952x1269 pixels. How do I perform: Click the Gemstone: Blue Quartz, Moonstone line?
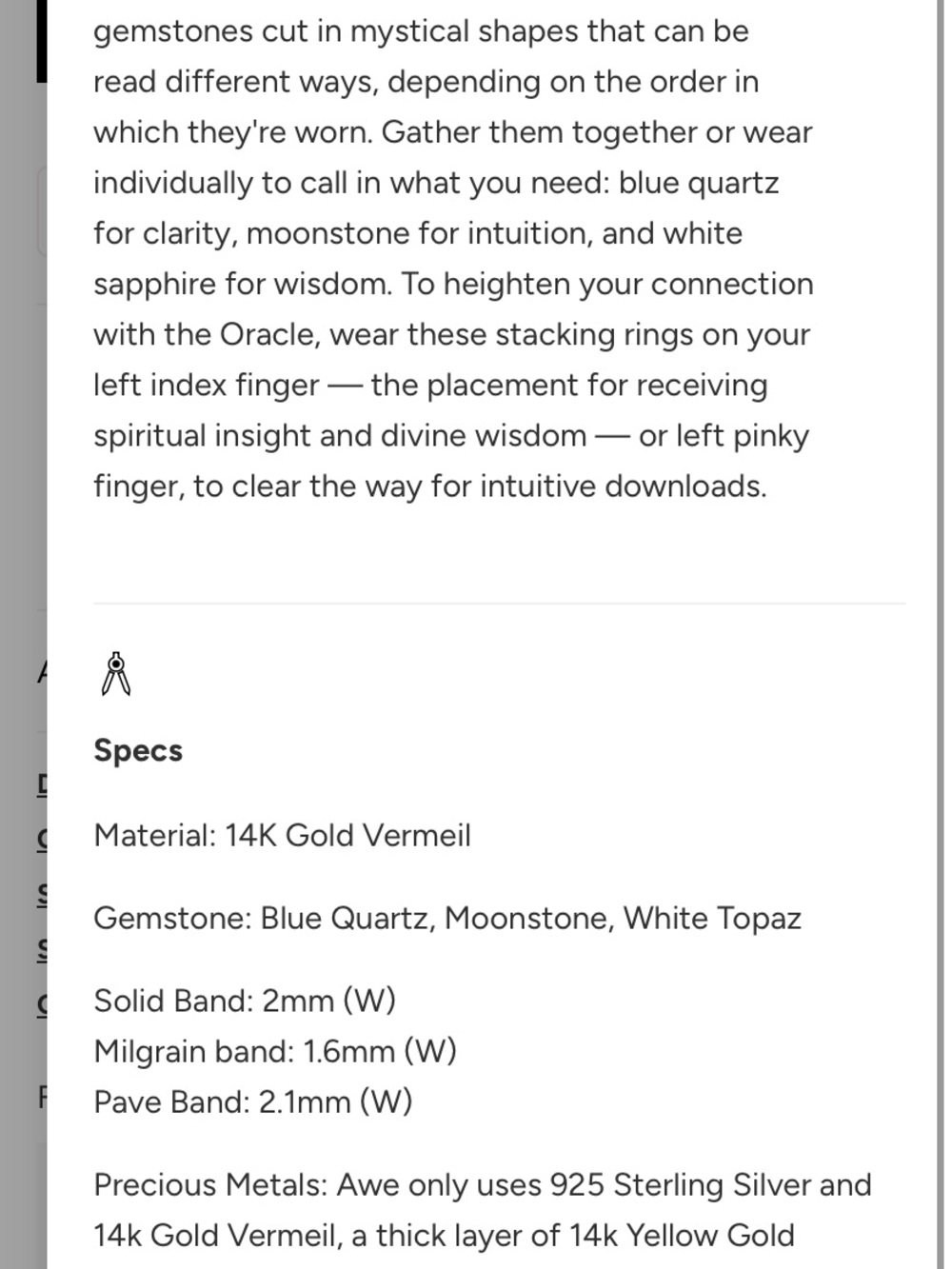(x=447, y=919)
